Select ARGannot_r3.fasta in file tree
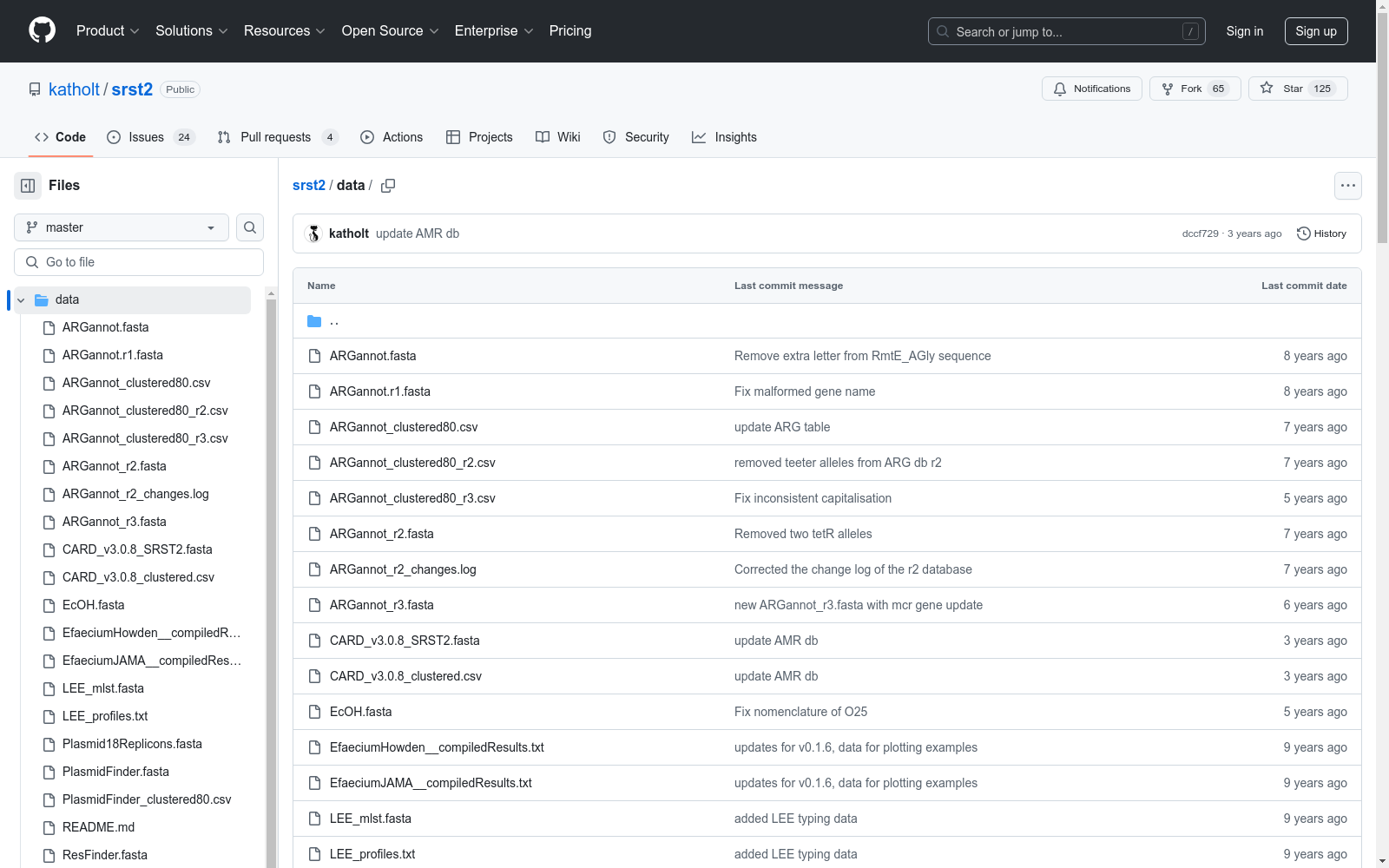The image size is (1389, 868). pos(115,522)
